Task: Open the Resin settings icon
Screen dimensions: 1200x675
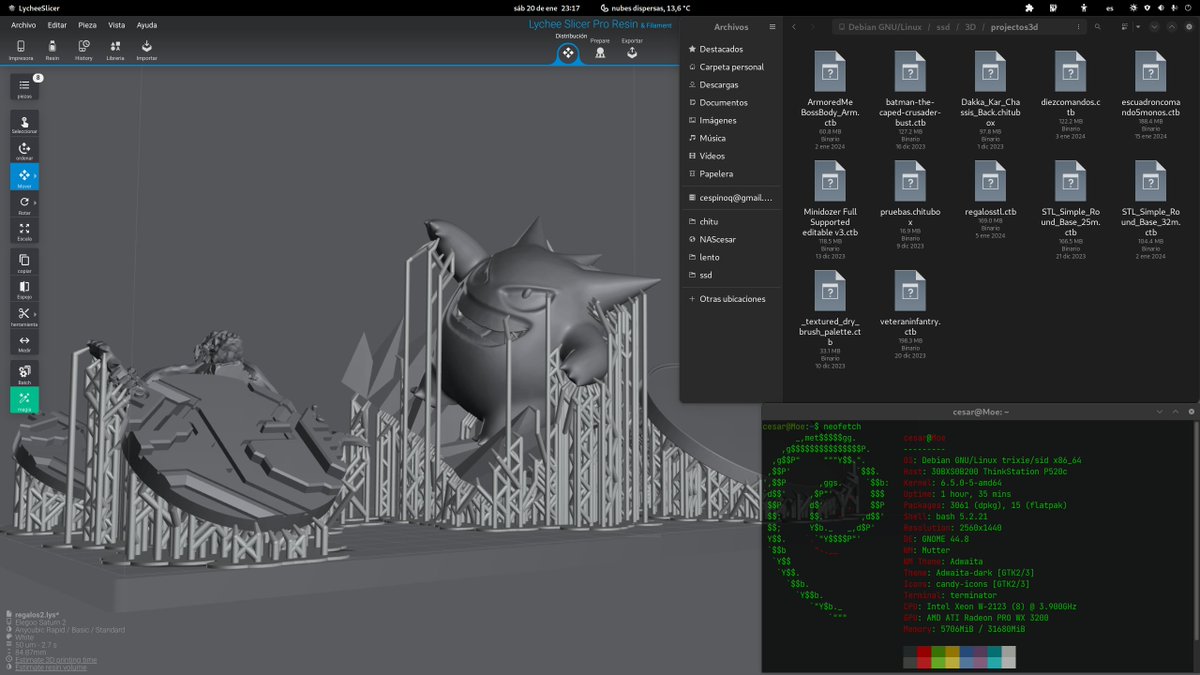Action: coord(52,49)
